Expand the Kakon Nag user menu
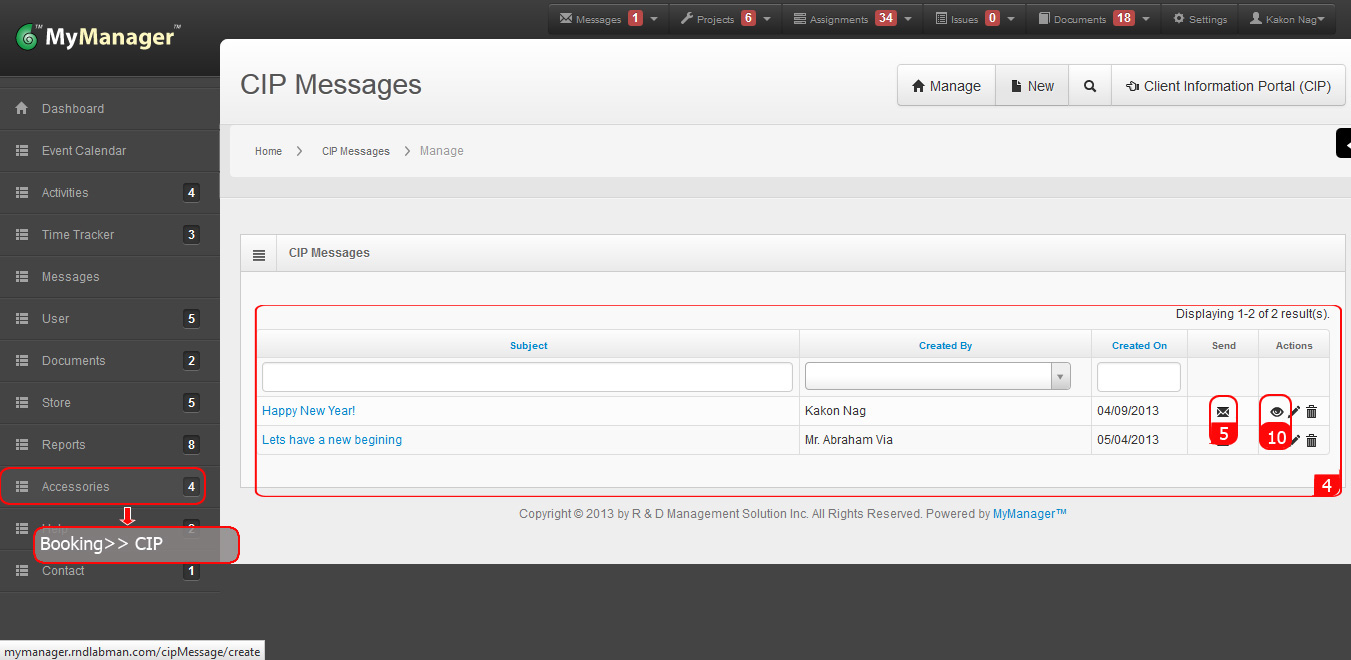Image resolution: width=1351 pixels, height=660 pixels. tap(1287, 19)
